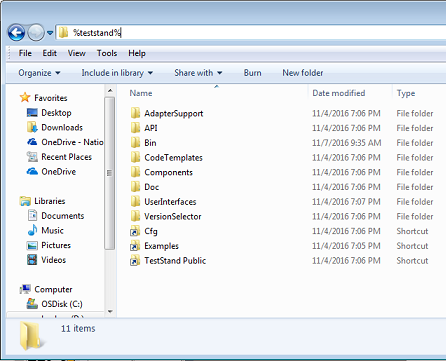Select the CodeTemplates folder icon

[135, 157]
